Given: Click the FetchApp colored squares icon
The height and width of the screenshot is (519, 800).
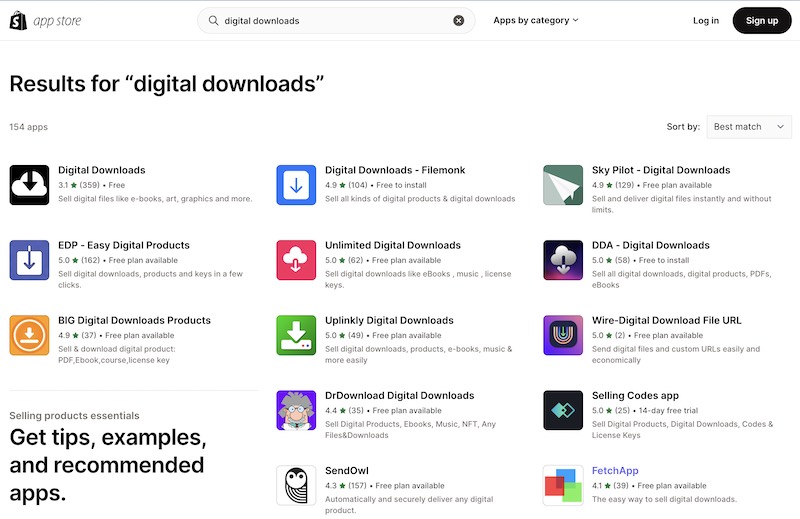Looking at the screenshot, I should point(563,485).
